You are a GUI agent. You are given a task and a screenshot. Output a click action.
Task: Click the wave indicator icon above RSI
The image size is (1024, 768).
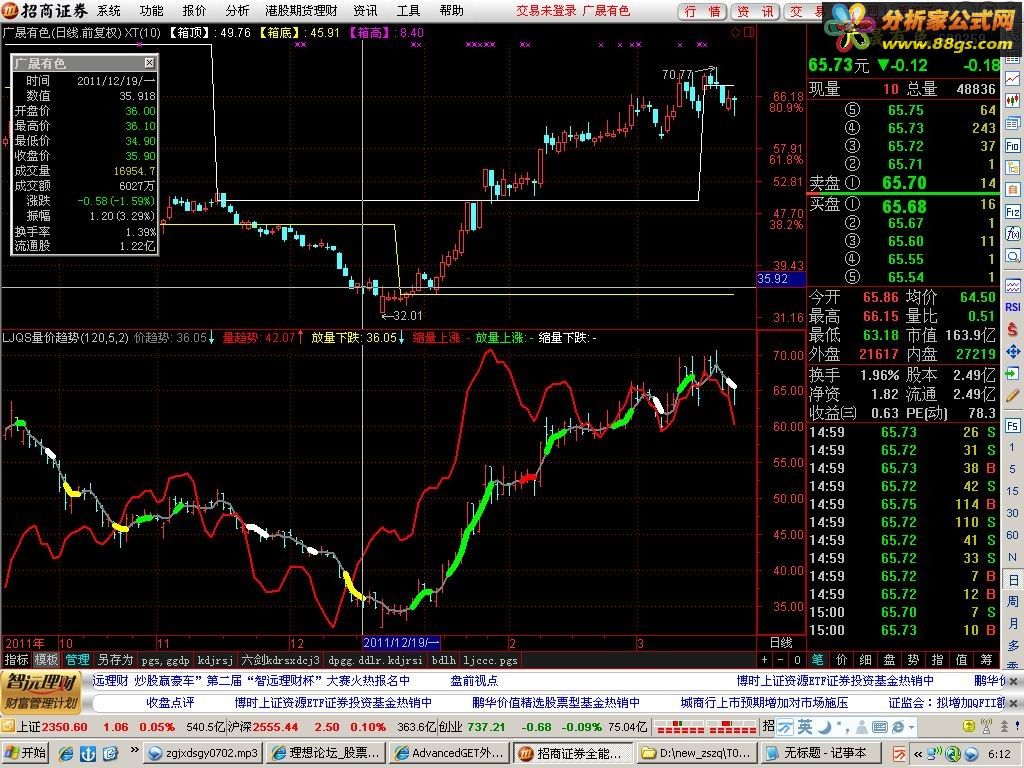coord(1012,285)
